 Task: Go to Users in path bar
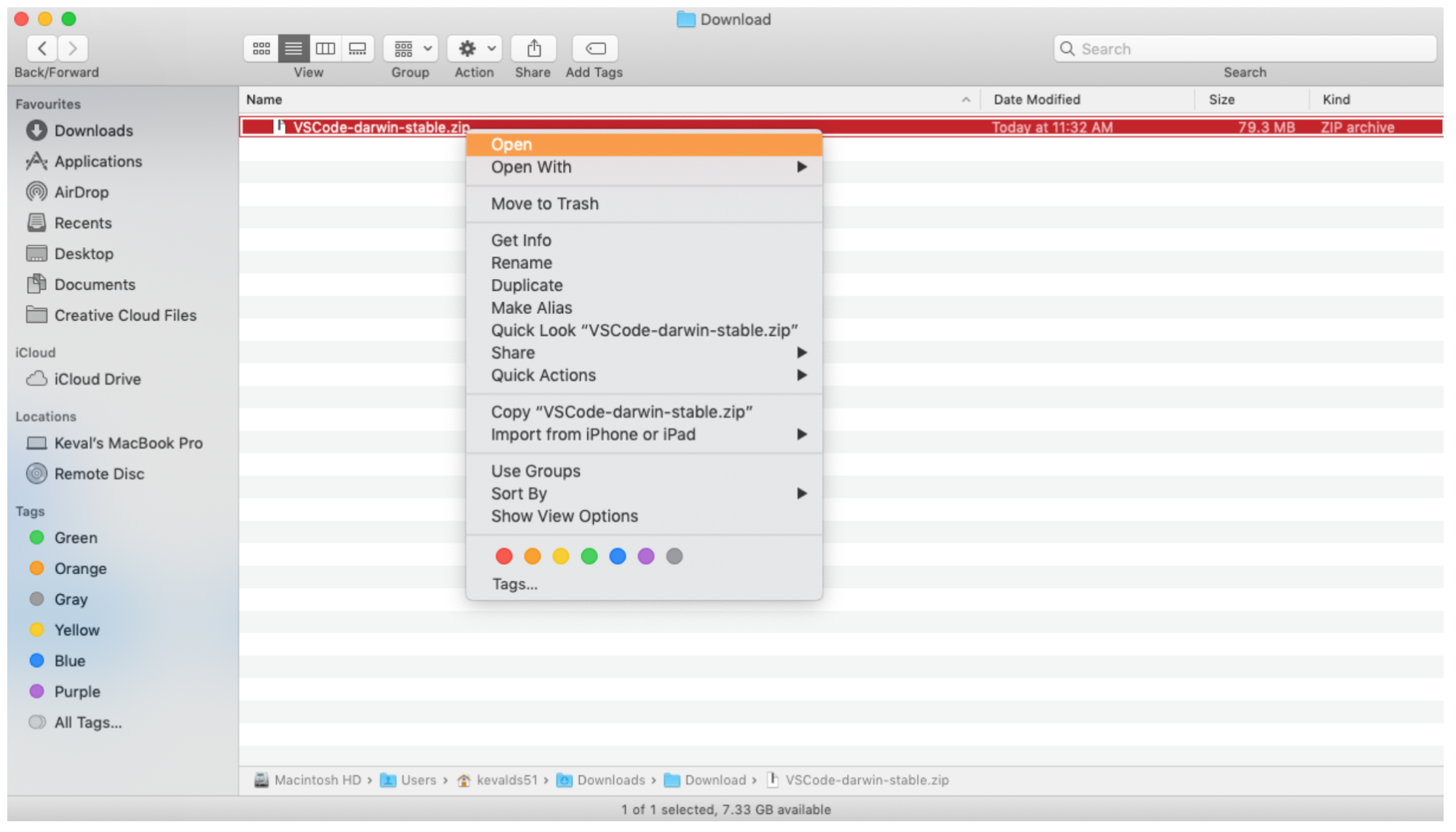409,780
